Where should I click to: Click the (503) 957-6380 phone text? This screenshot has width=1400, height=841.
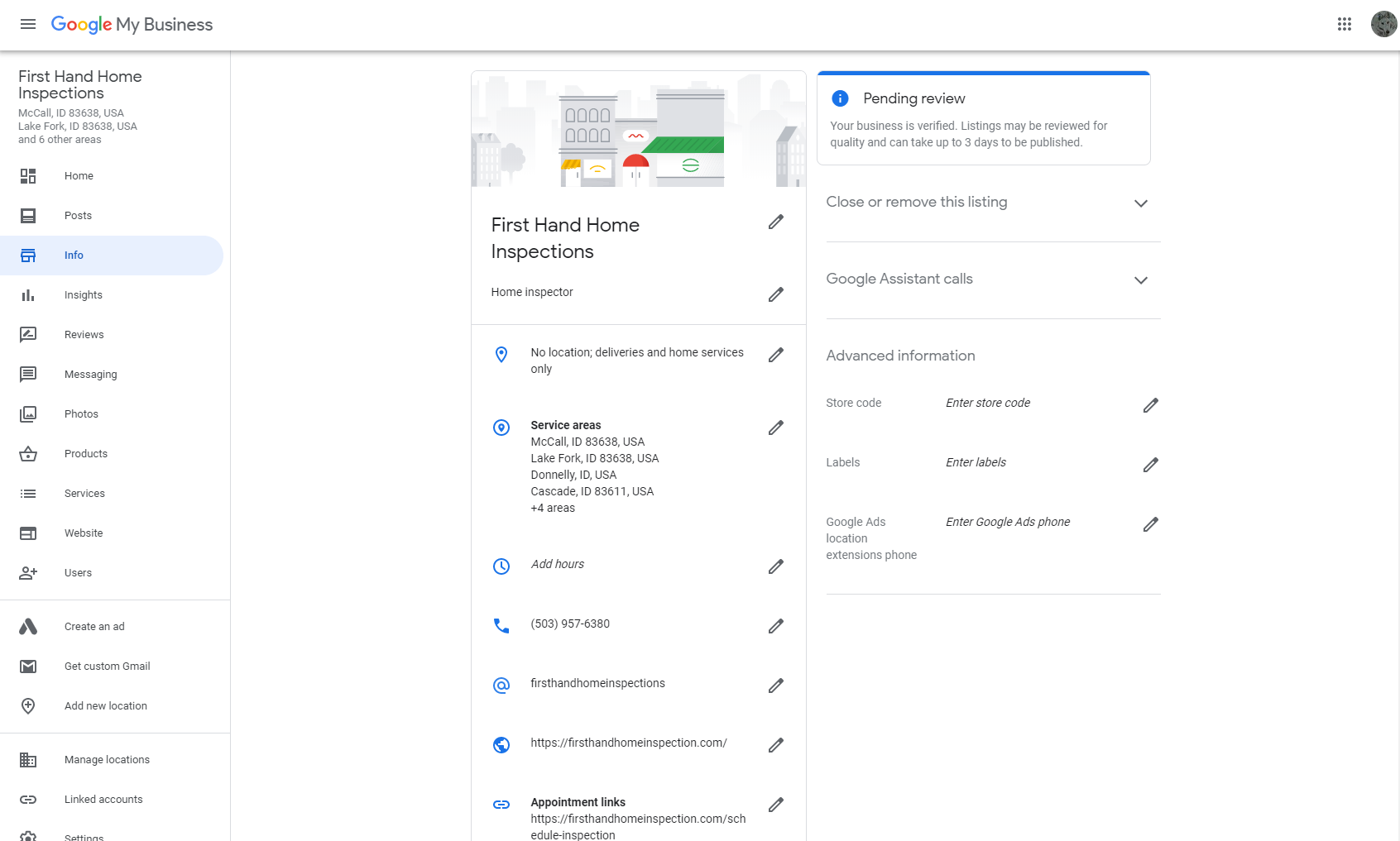click(570, 624)
